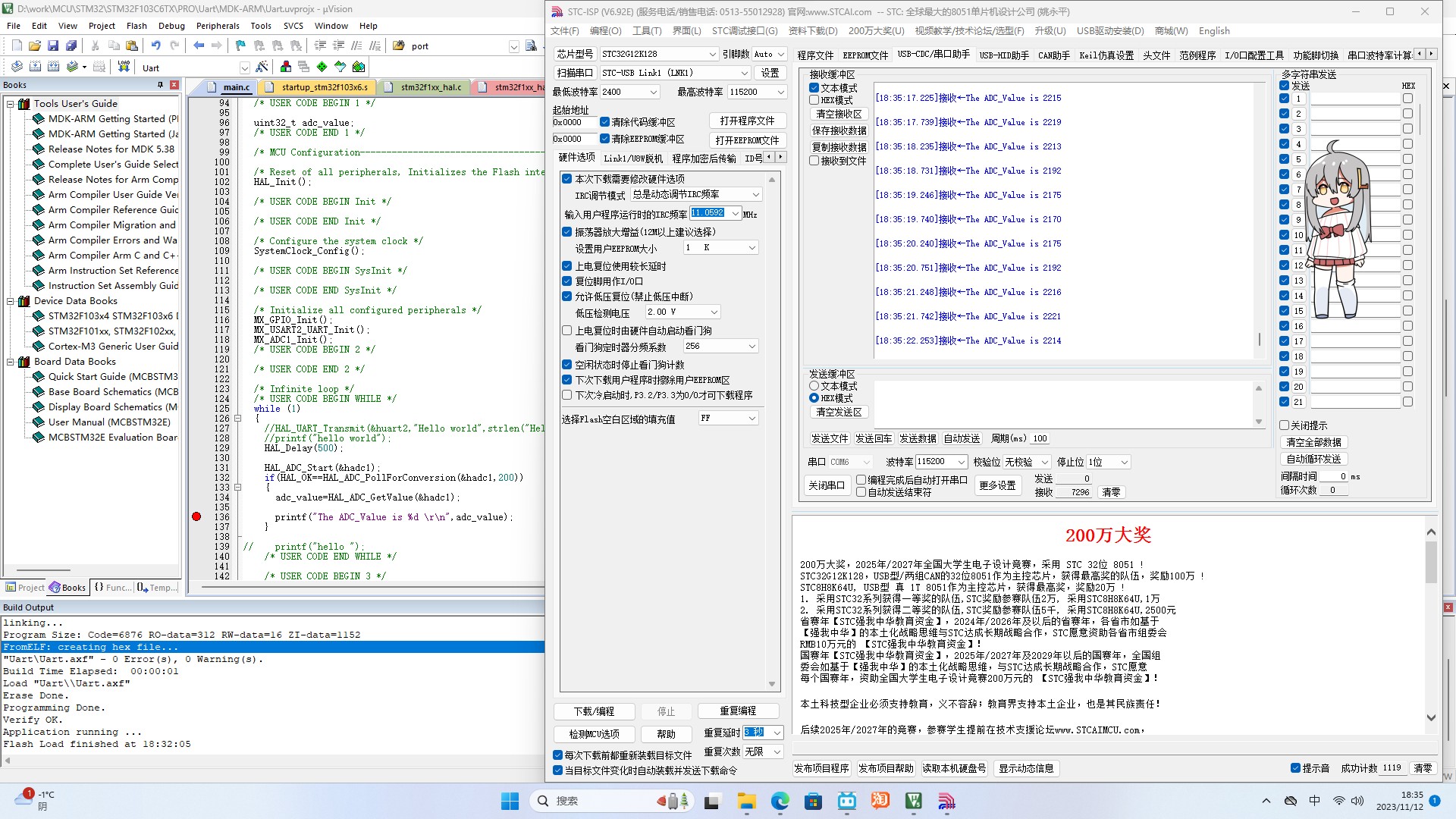Screen dimensions: 1456x819
Task: Click the Indent selected text icon
Action: 321,45
